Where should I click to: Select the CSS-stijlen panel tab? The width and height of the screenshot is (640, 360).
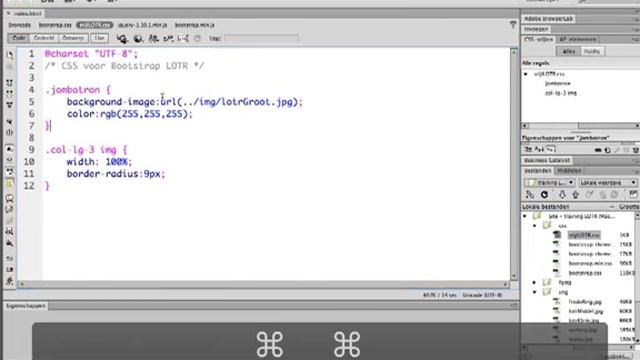coord(538,39)
